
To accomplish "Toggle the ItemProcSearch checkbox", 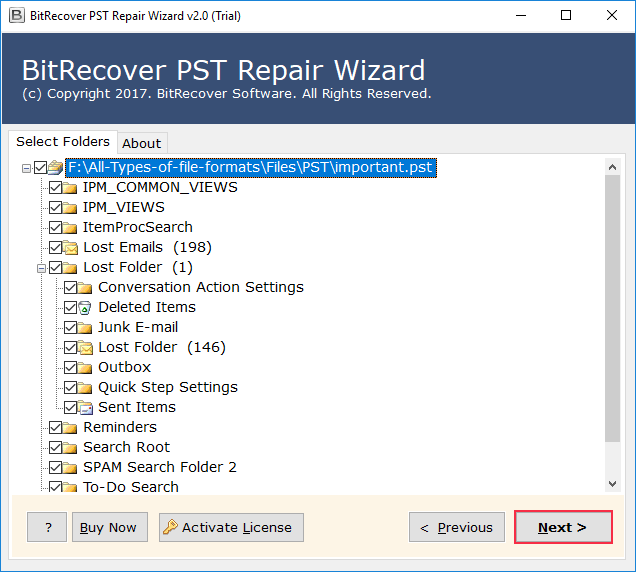I will [56, 227].
